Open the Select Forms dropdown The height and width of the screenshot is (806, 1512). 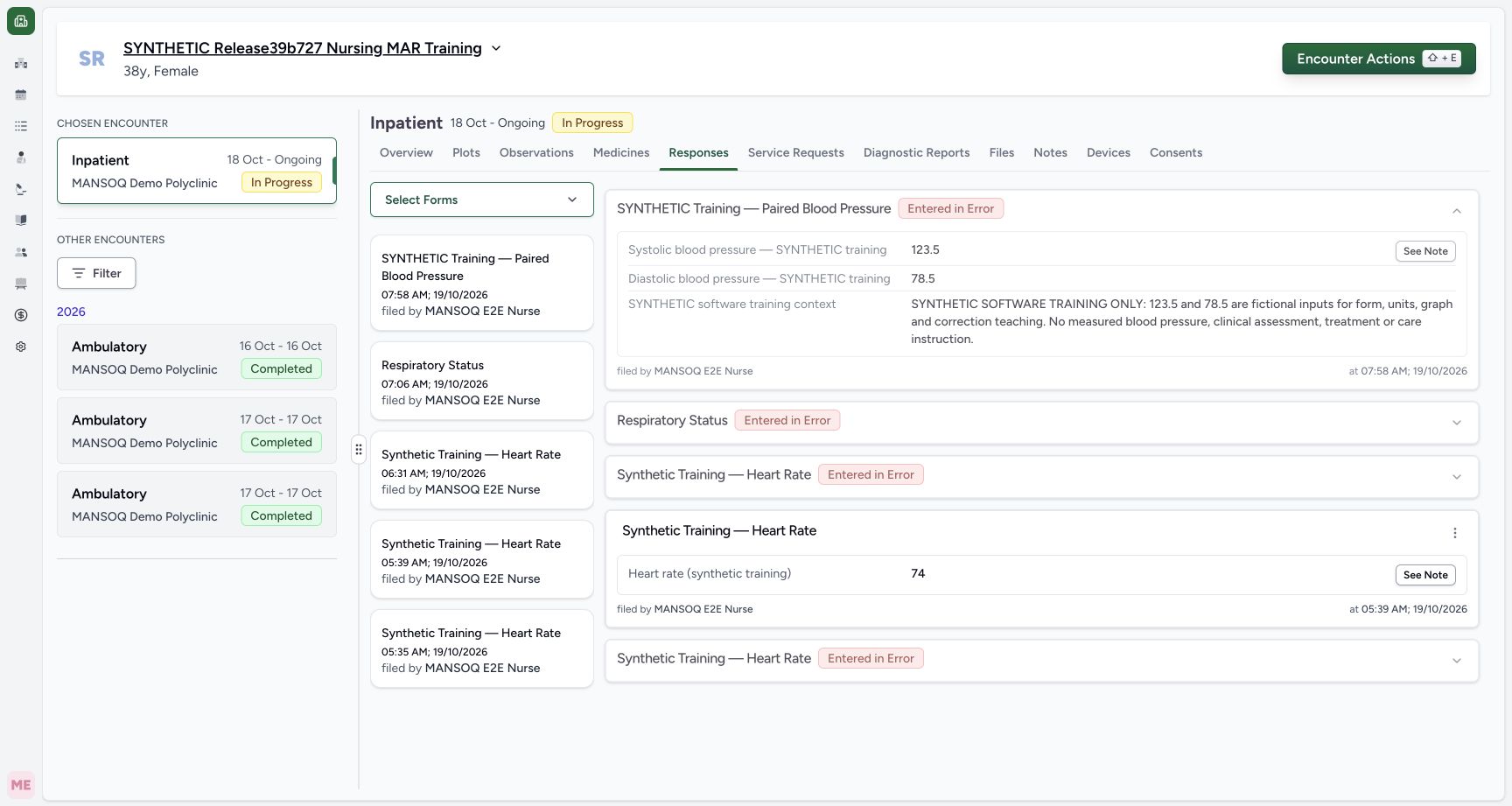click(x=482, y=200)
